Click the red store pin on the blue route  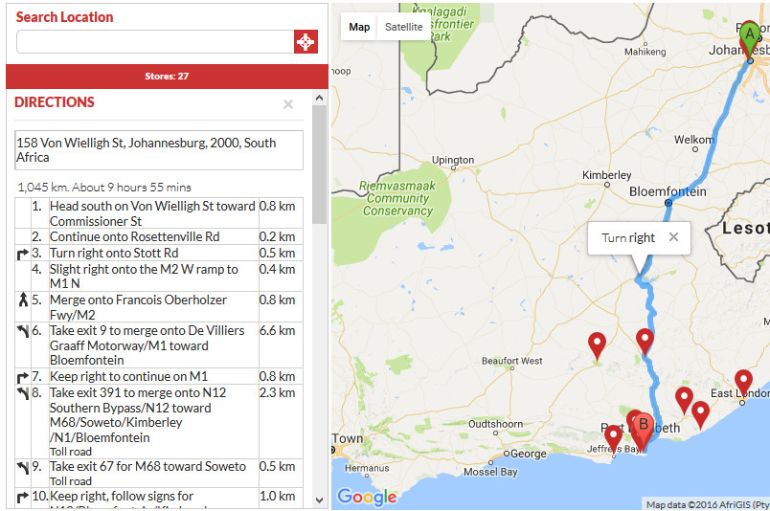pos(645,342)
